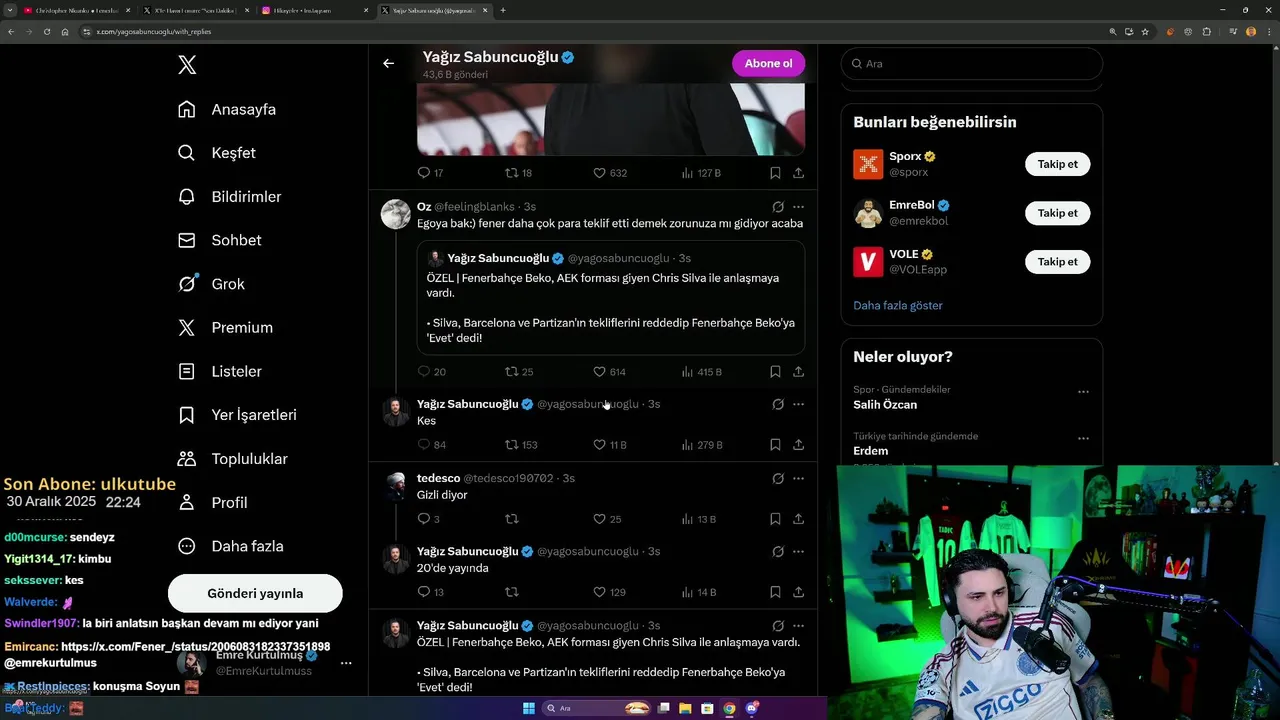Open Listeler in sidebar
Screen dimensions: 1280x720
(x=219, y=371)
